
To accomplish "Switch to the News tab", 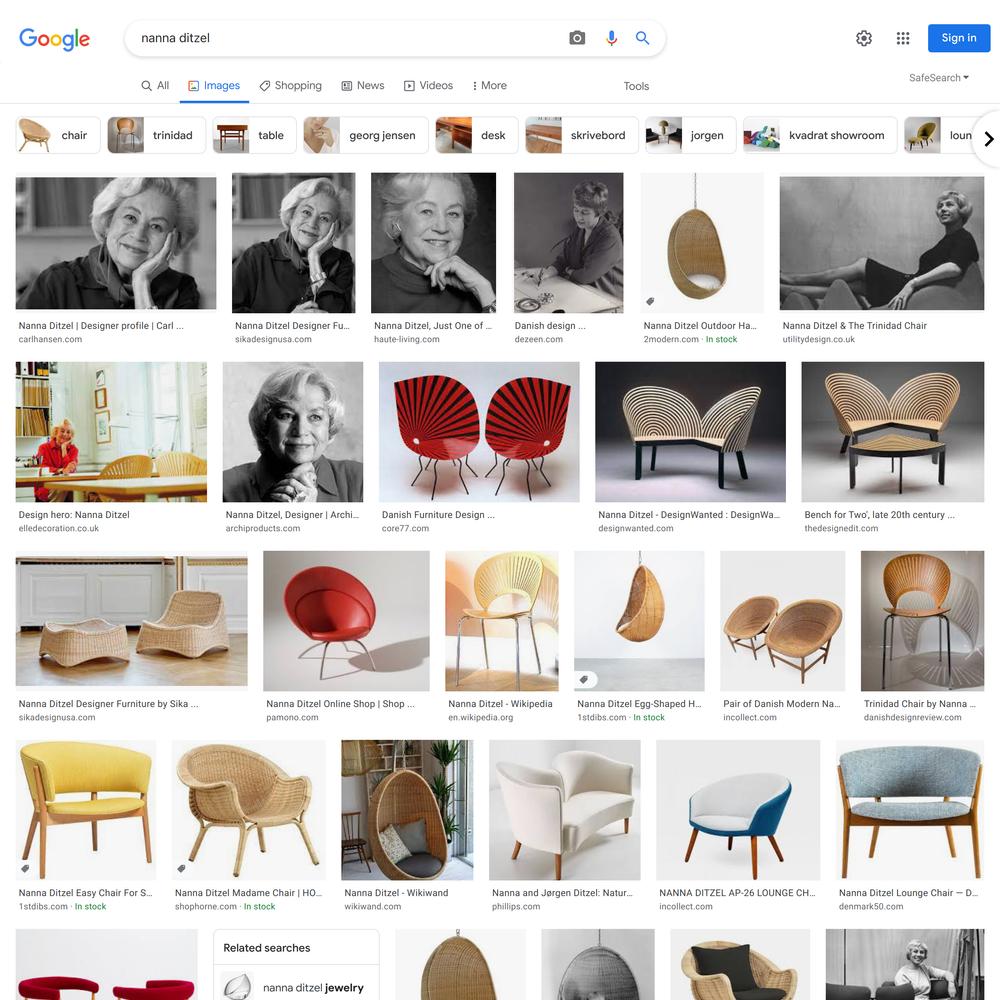I will 363,85.
